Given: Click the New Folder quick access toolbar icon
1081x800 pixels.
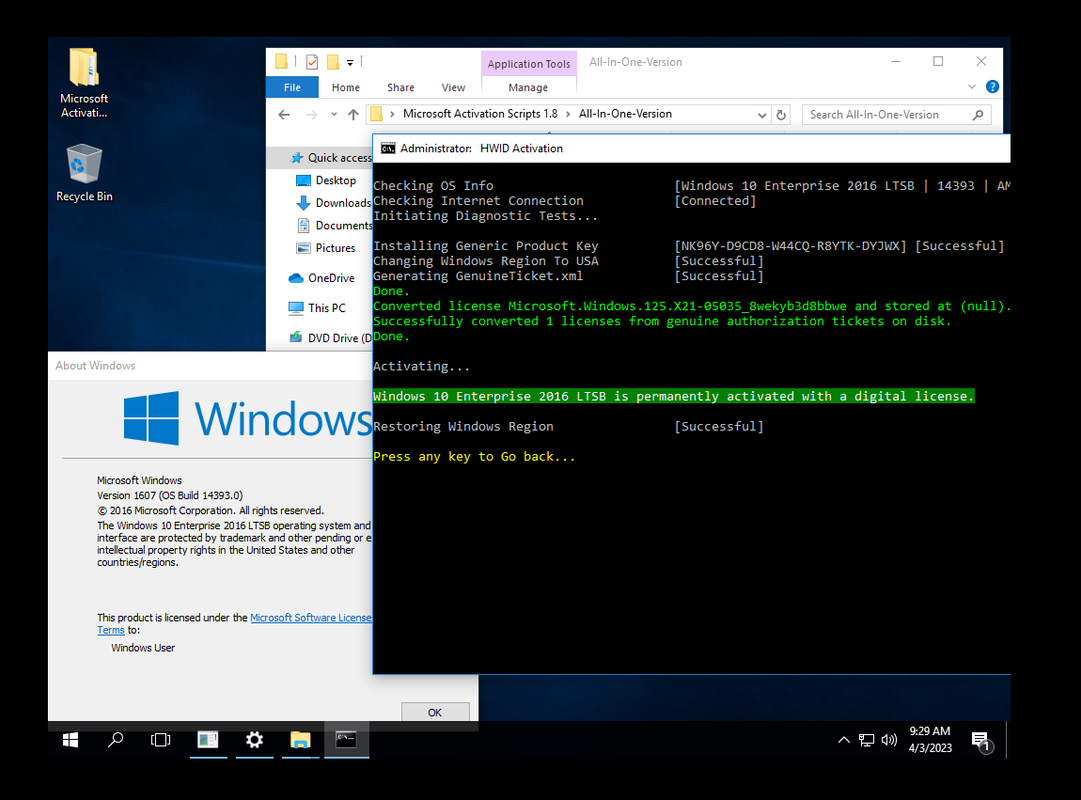Looking at the screenshot, I should pyautogui.click(x=333, y=62).
